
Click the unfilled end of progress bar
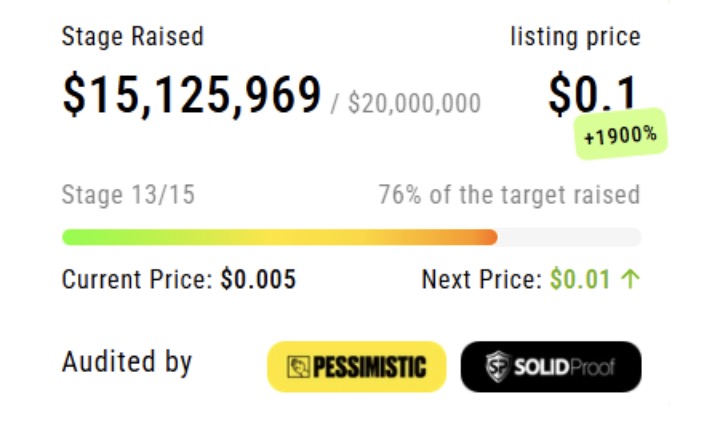(x=569, y=237)
